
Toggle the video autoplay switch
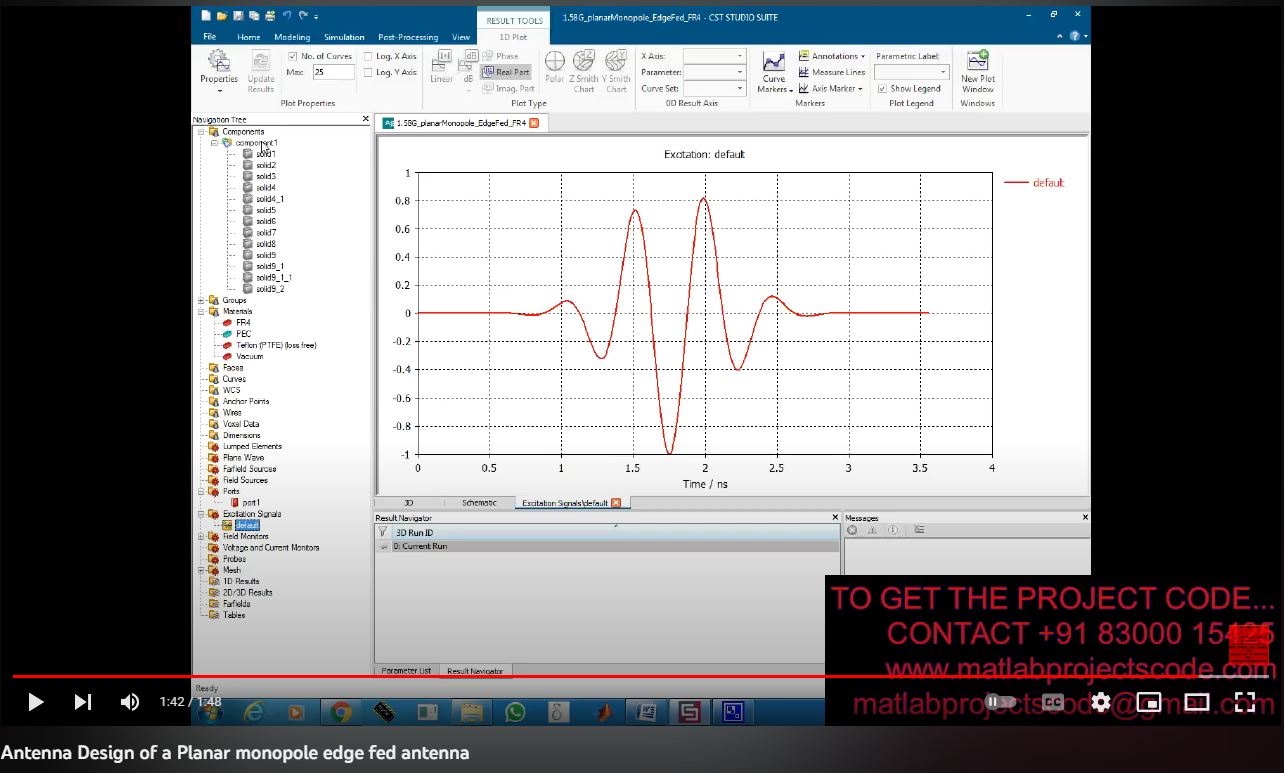point(1001,702)
